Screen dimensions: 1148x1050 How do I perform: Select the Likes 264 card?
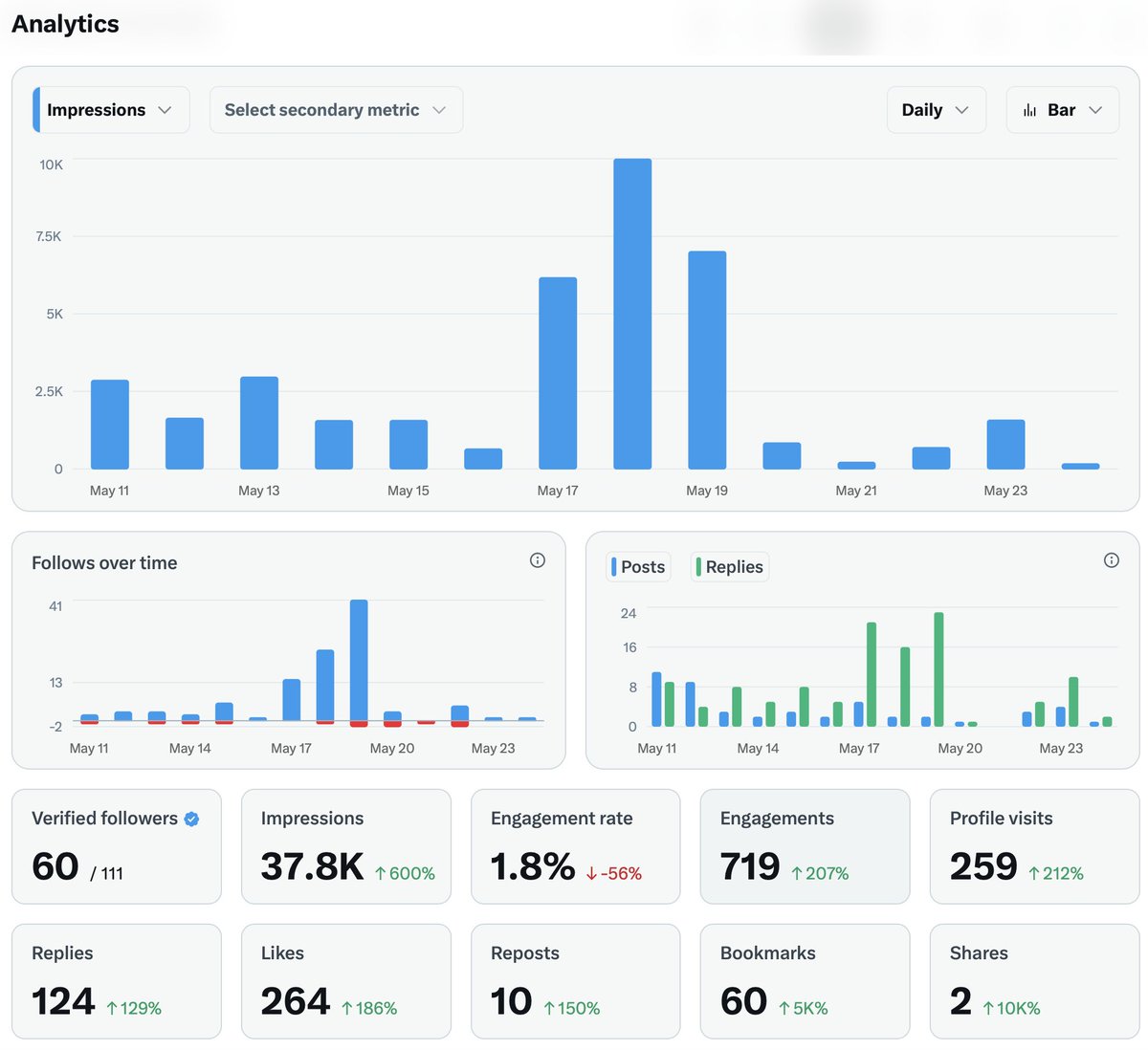(x=346, y=981)
